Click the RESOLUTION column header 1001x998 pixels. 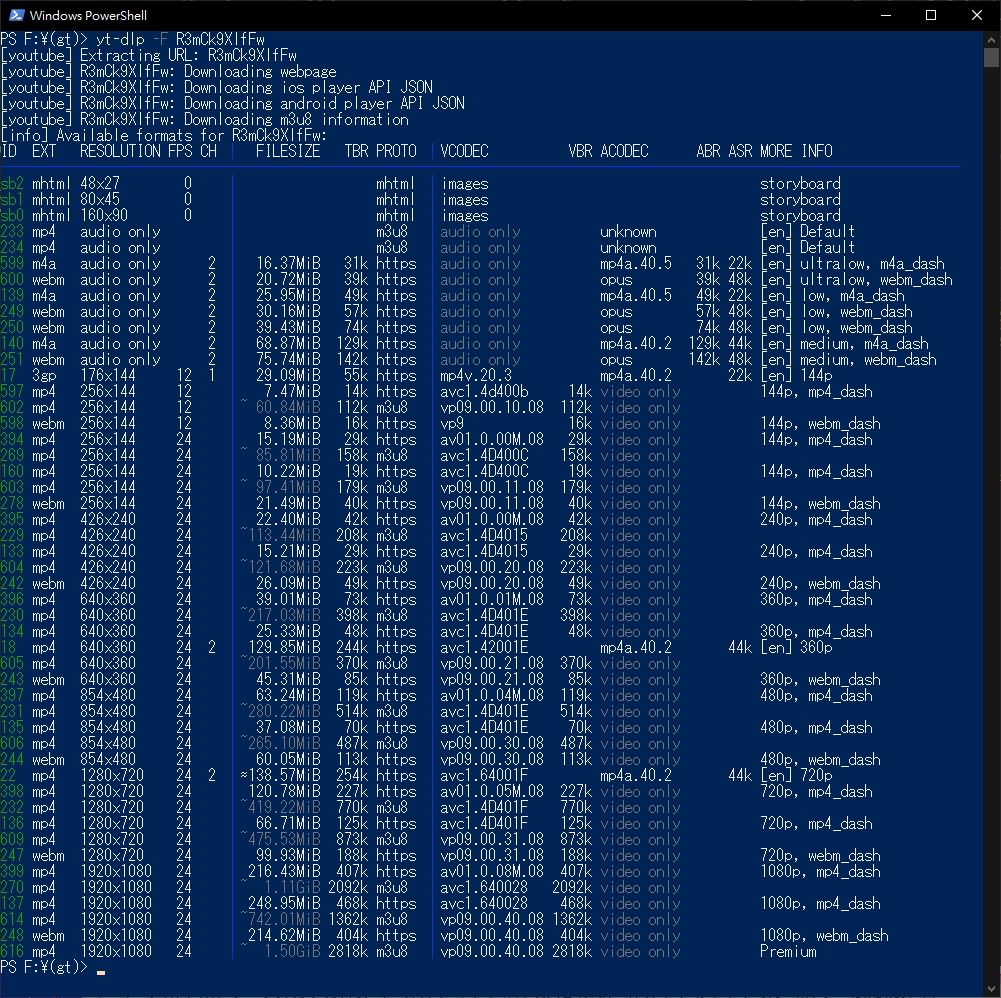click(121, 151)
